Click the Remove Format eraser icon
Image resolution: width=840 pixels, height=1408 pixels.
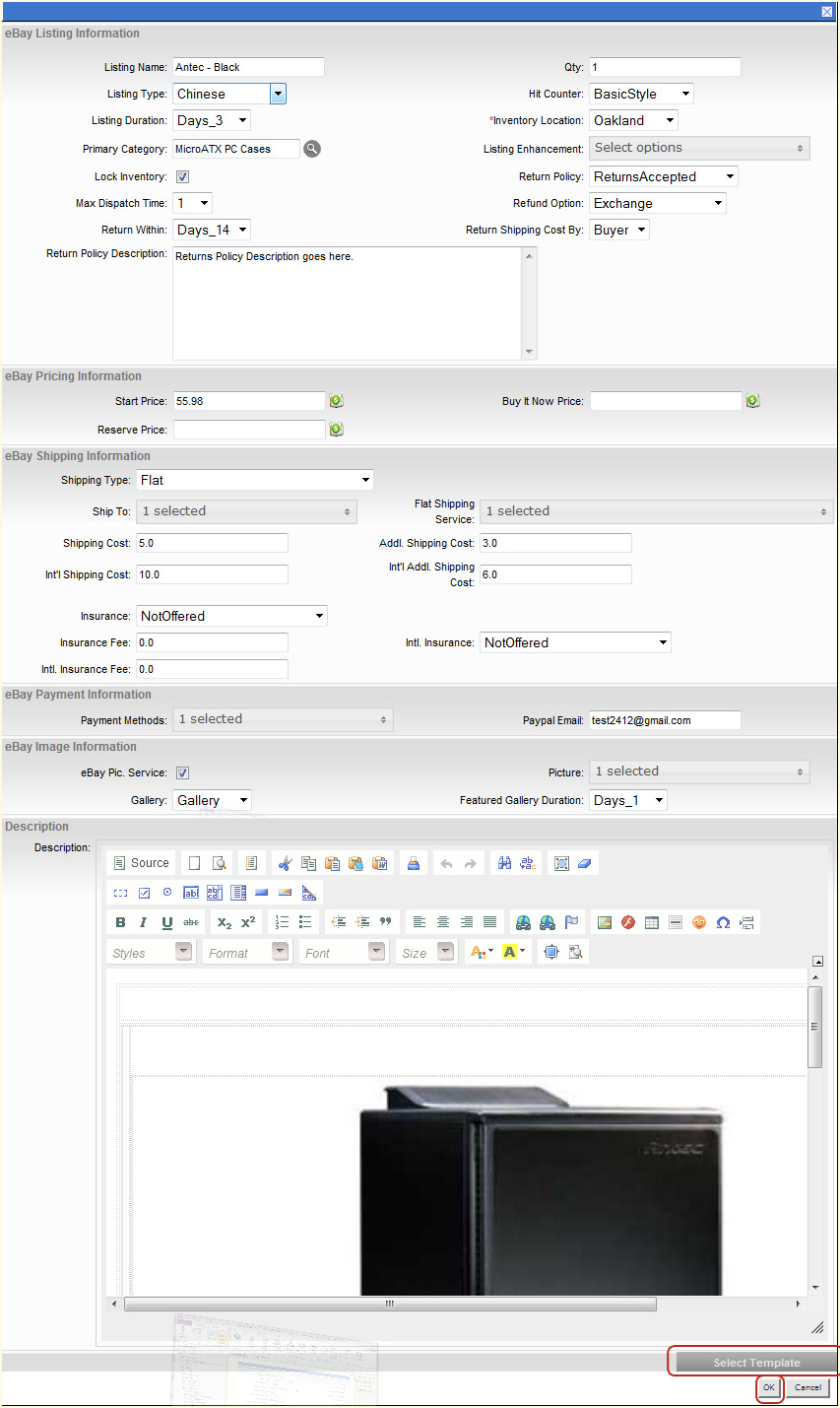(585, 863)
